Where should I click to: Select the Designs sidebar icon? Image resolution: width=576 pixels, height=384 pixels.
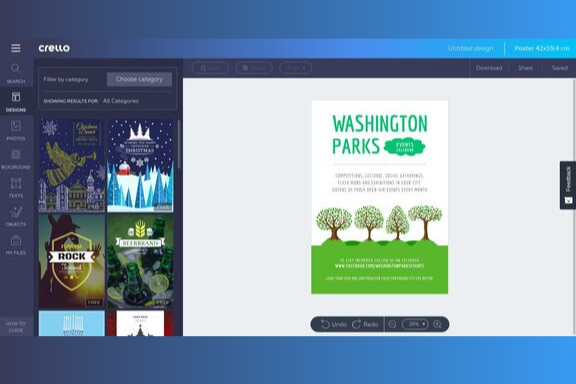point(16,101)
